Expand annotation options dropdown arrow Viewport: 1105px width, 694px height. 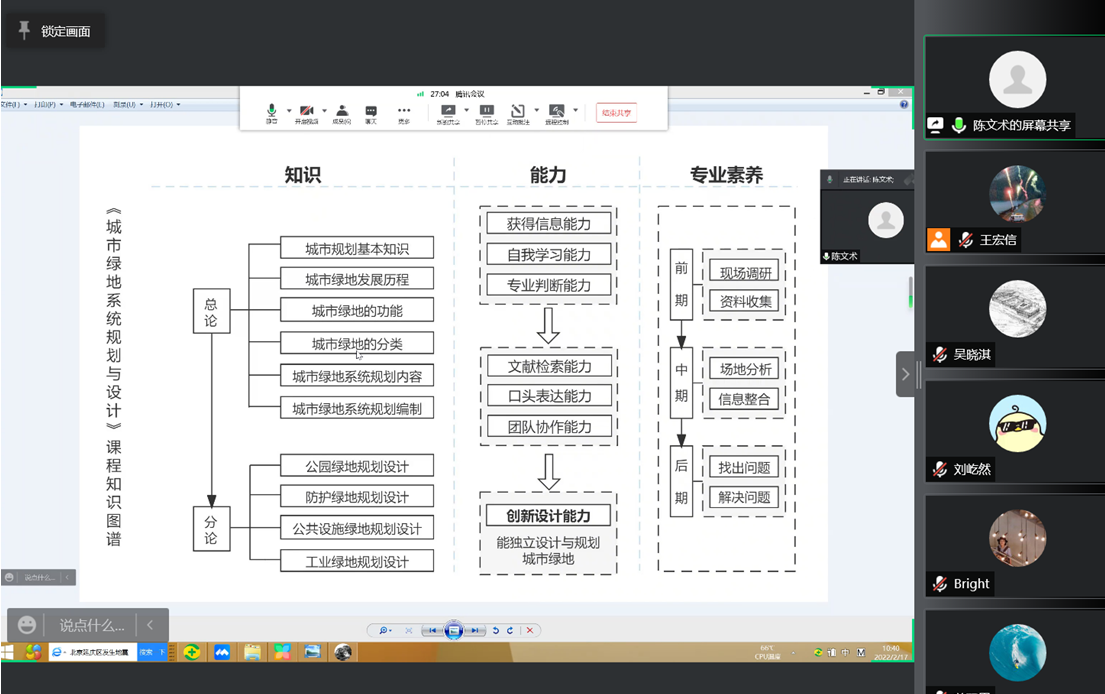point(536,110)
